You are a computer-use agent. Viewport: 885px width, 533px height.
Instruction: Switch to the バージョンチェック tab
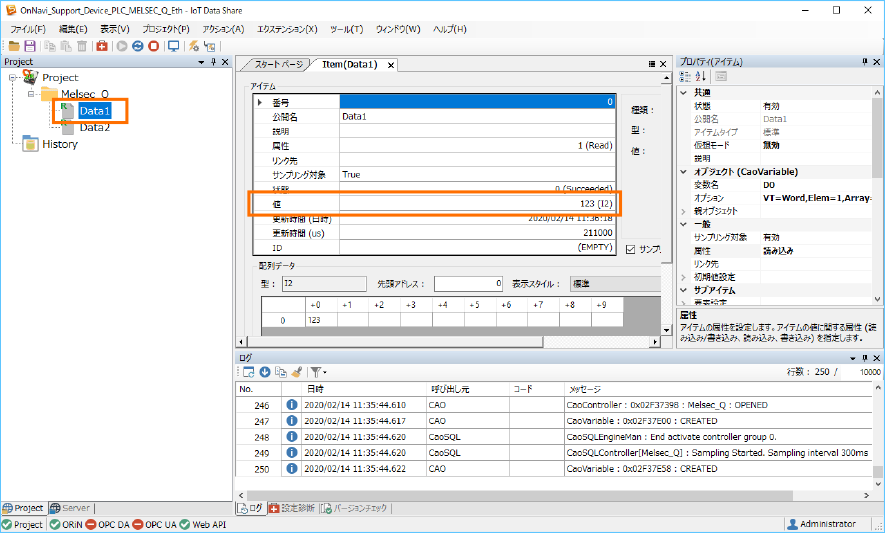(354, 508)
